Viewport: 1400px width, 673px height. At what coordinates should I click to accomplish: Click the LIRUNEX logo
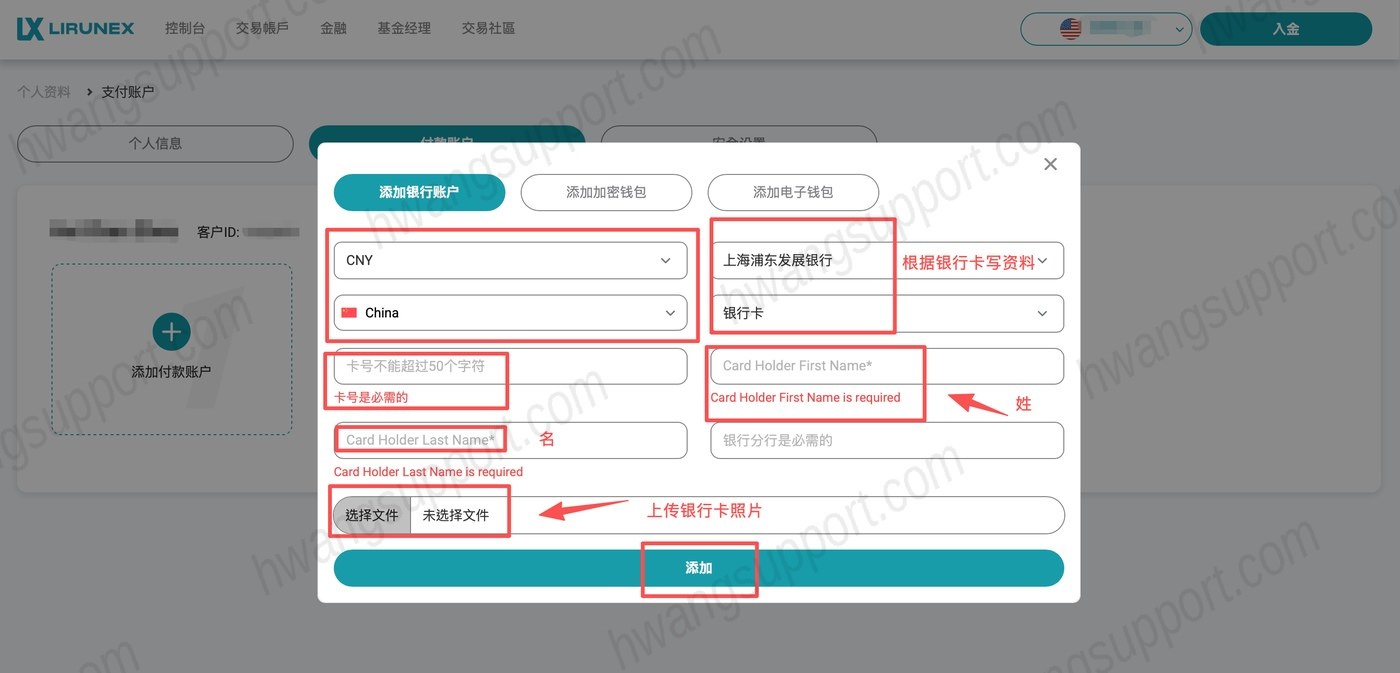(x=75, y=28)
